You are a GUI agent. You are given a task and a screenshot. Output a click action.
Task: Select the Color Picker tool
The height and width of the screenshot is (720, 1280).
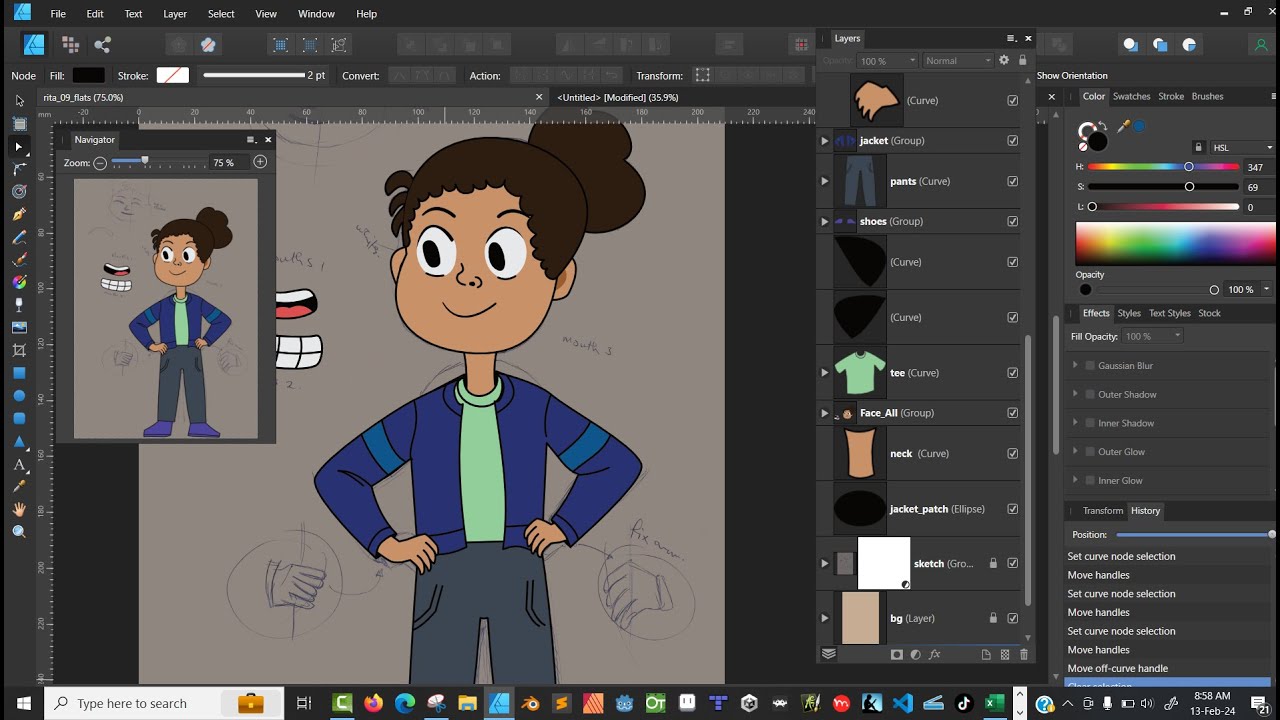point(19,486)
